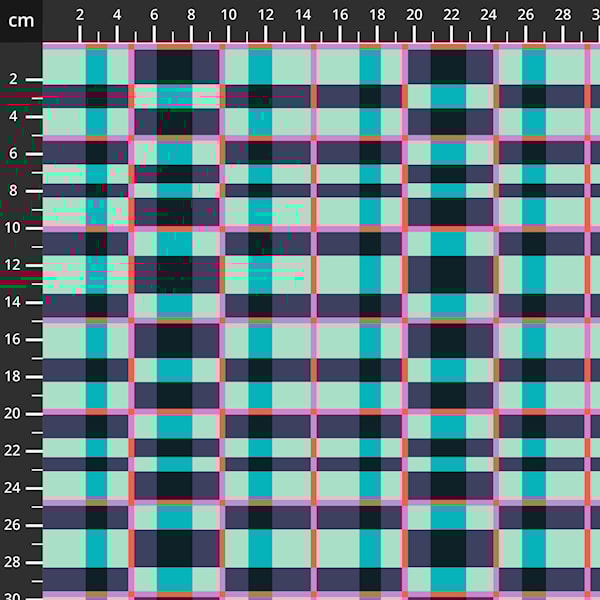The image size is (600, 600).
Task: Choose the 28 label on the left ruler
Action: (14, 562)
